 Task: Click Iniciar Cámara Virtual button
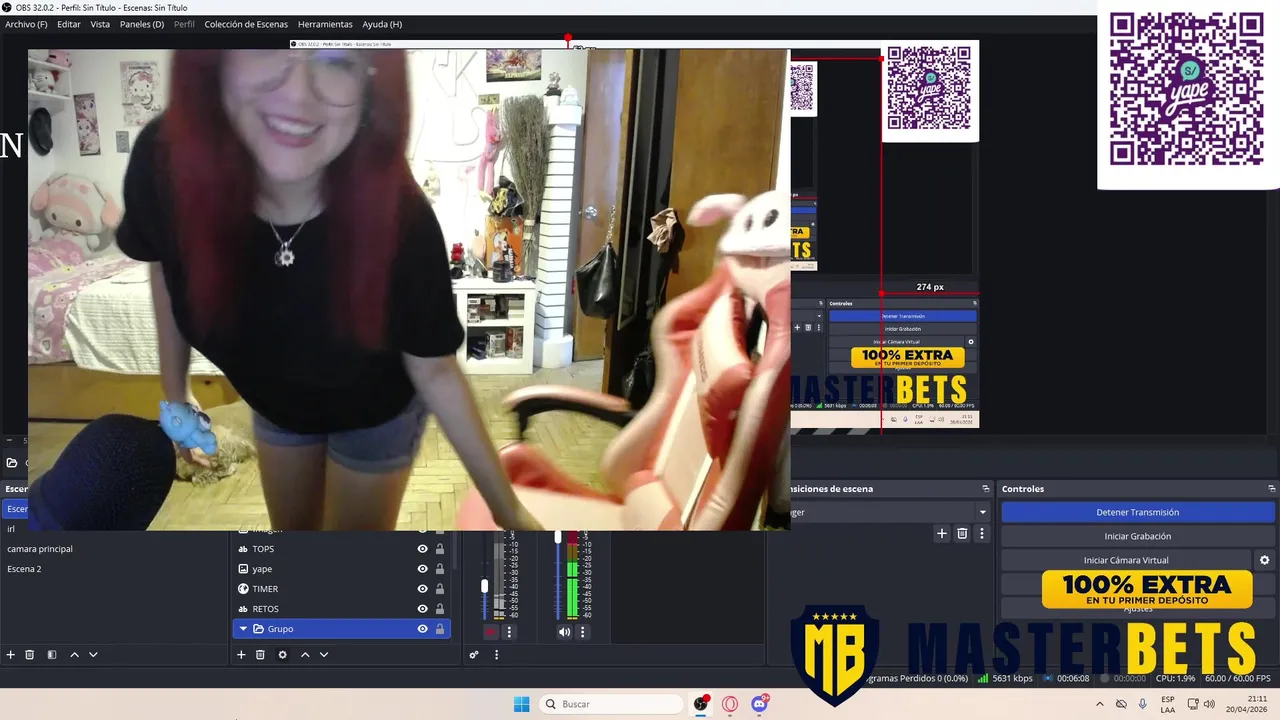click(1126, 560)
